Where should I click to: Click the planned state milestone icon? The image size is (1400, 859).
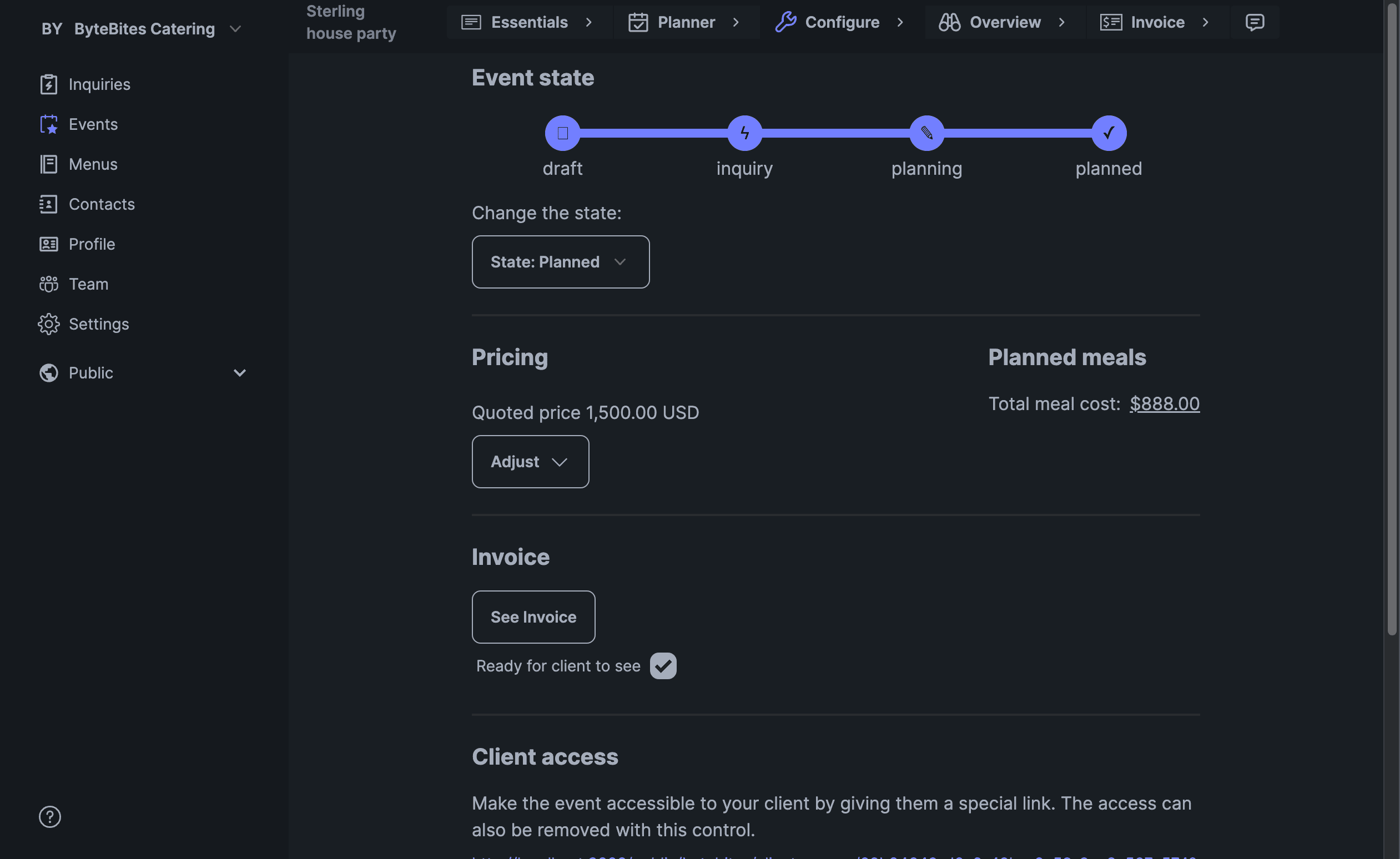tap(1108, 132)
